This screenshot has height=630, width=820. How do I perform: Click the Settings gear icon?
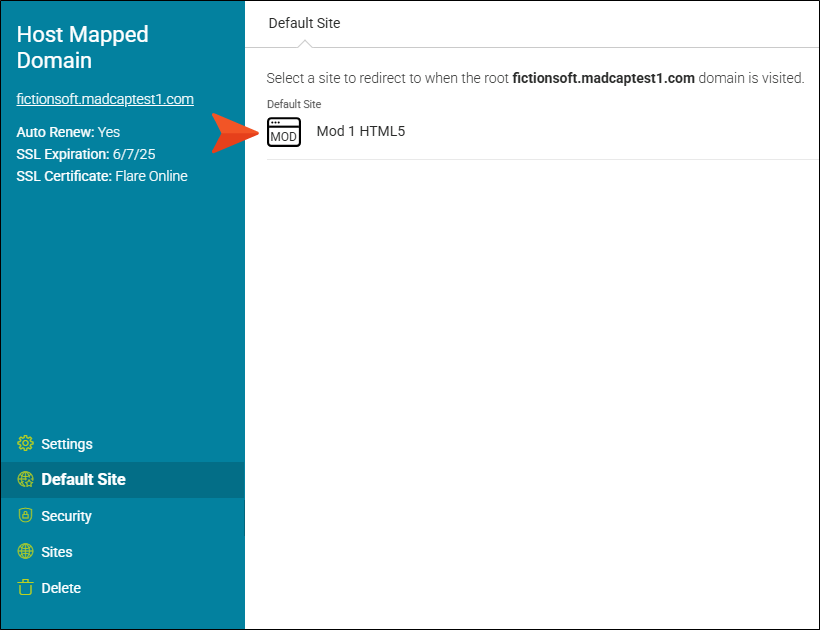click(x=26, y=444)
